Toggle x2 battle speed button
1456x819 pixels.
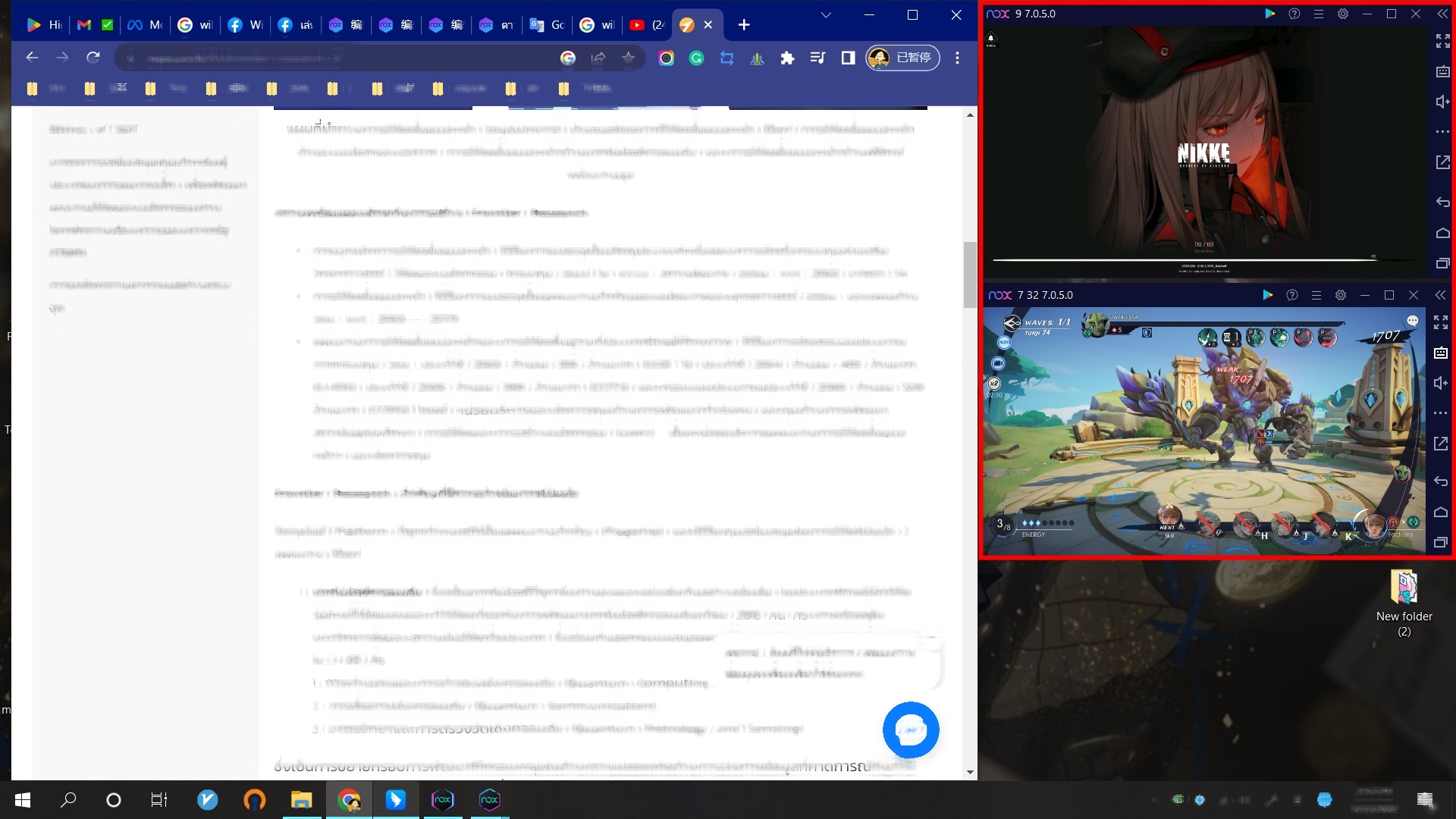click(x=994, y=384)
